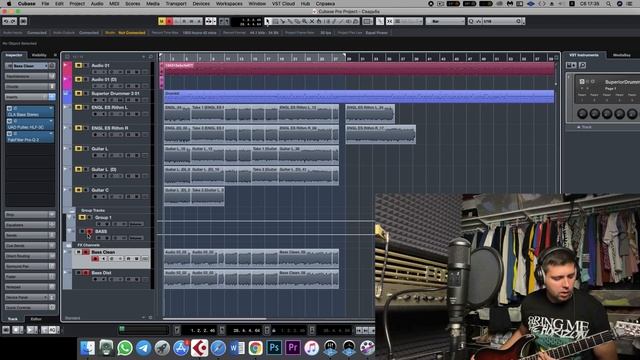Open the Project menu
The image size is (640, 360).
point(77,4)
